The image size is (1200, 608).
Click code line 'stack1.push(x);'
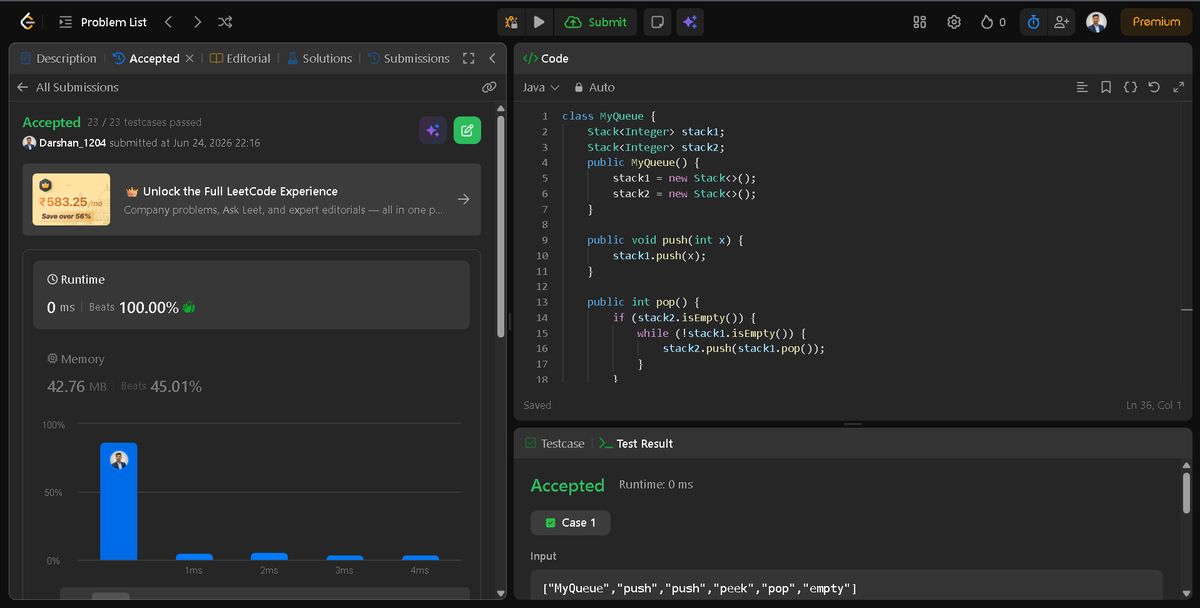point(660,256)
